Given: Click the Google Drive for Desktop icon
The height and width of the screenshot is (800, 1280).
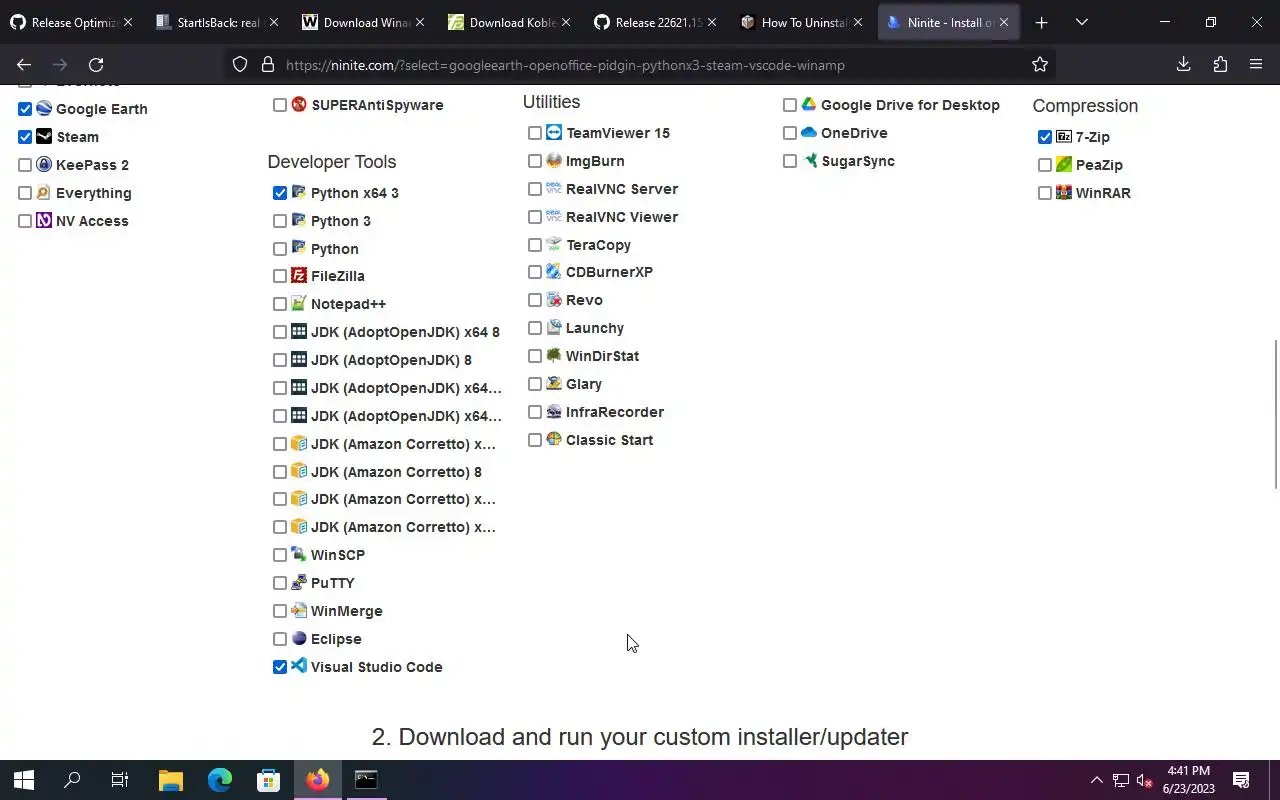Looking at the screenshot, I should coord(809,104).
